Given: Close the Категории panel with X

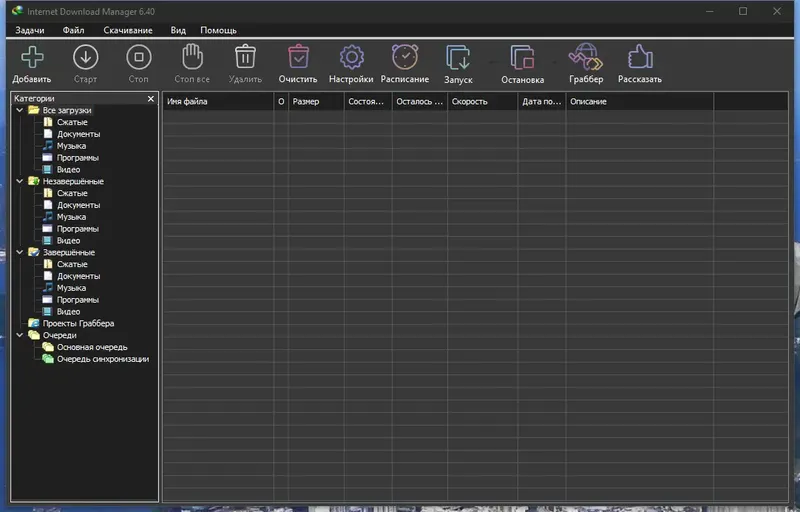Looking at the screenshot, I should 151,98.
